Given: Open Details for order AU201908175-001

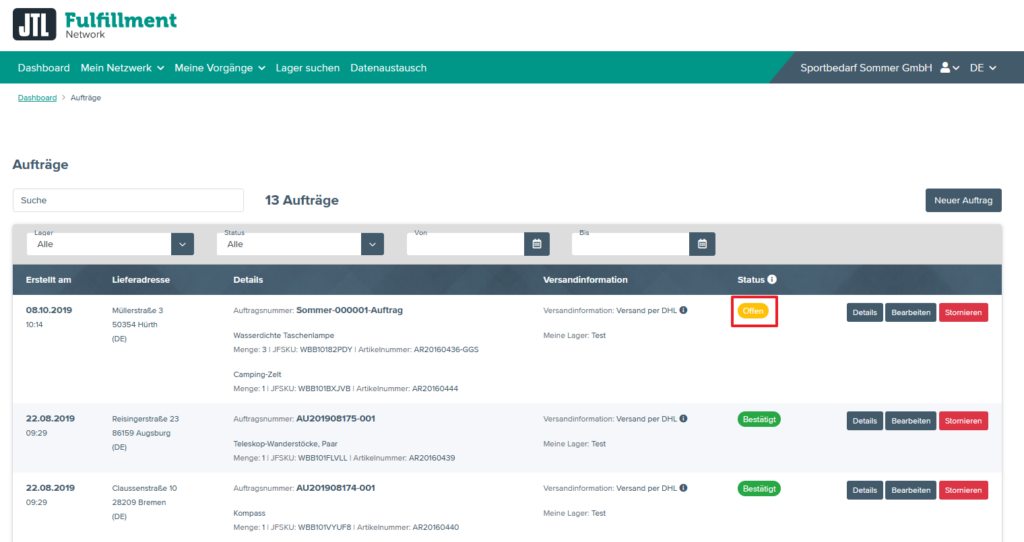Looking at the screenshot, I should tap(865, 421).
